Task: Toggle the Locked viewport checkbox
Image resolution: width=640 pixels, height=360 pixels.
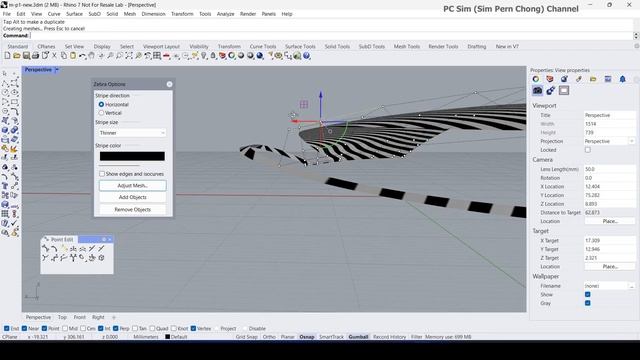Action: coord(588,150)
